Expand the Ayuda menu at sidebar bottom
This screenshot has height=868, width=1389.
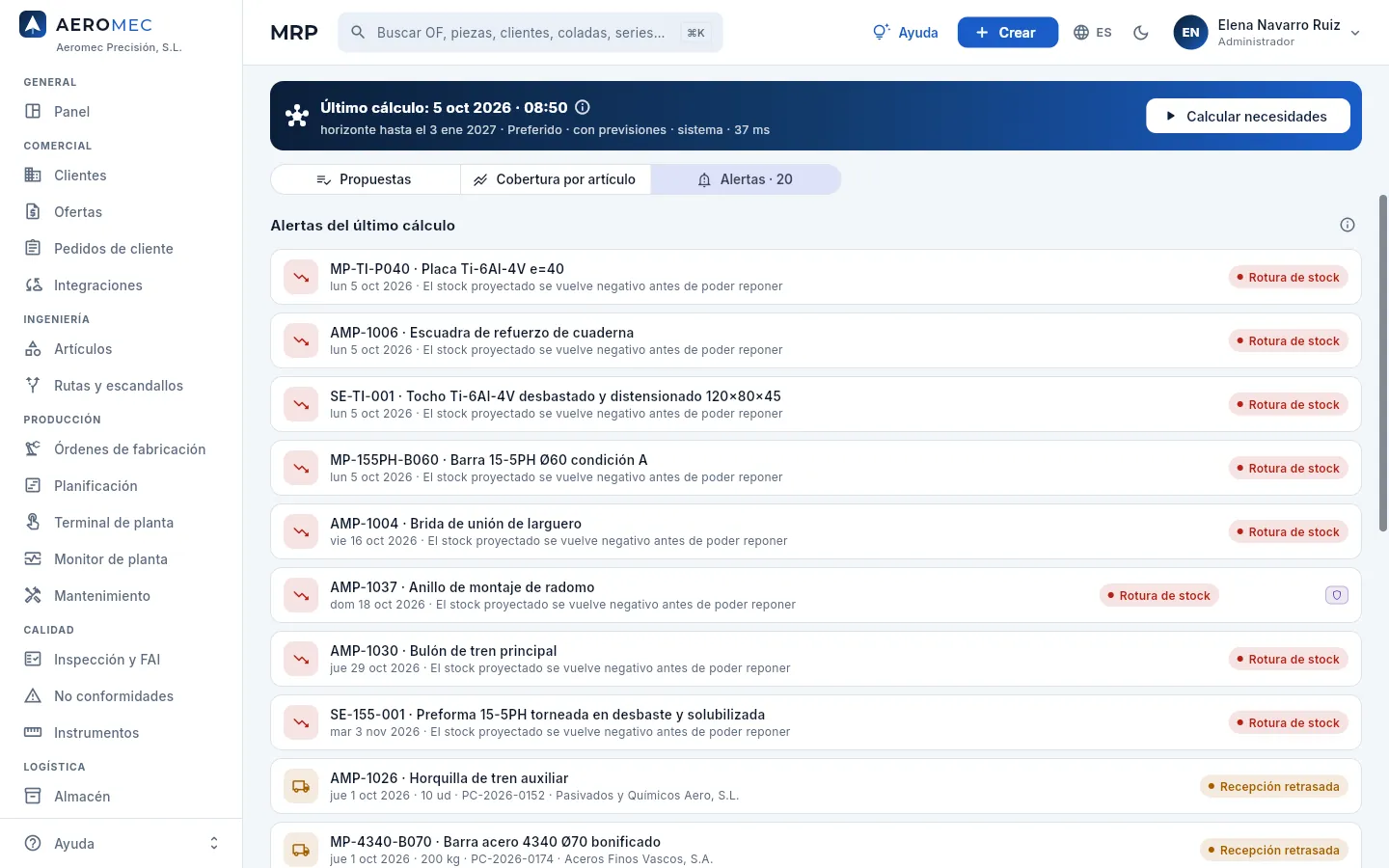(122, 843)
